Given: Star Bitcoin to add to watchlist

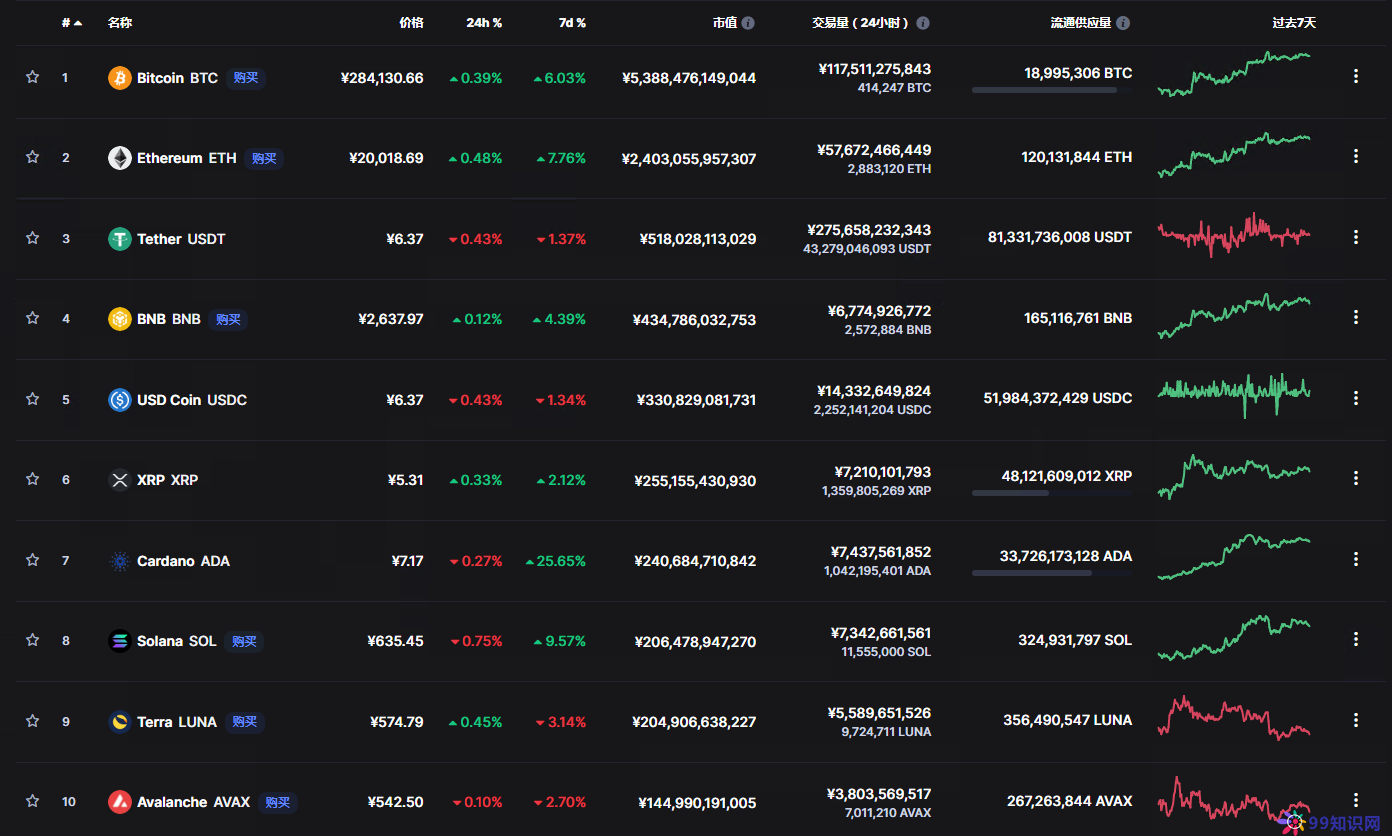Looking at the screenshot, I should 32,77.
